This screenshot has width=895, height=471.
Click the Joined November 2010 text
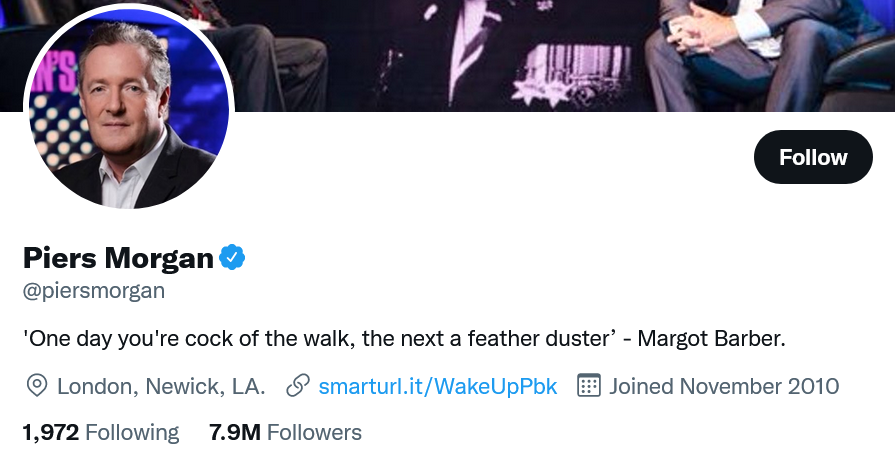[724, 386]
